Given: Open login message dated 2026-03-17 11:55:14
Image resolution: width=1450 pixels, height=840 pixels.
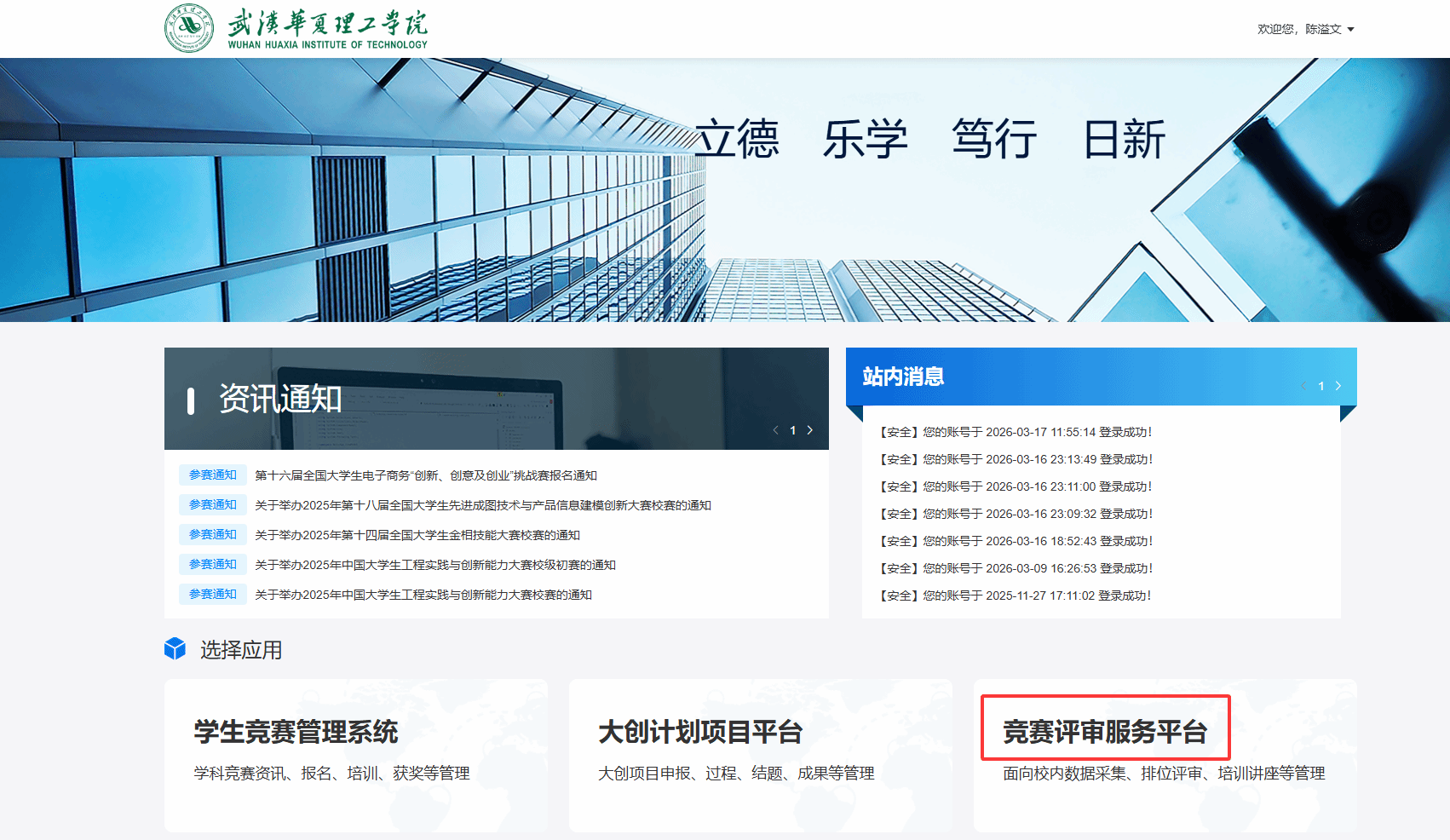Looking at the screenshot, I should pyautogui.click(x=1016, y=432).
